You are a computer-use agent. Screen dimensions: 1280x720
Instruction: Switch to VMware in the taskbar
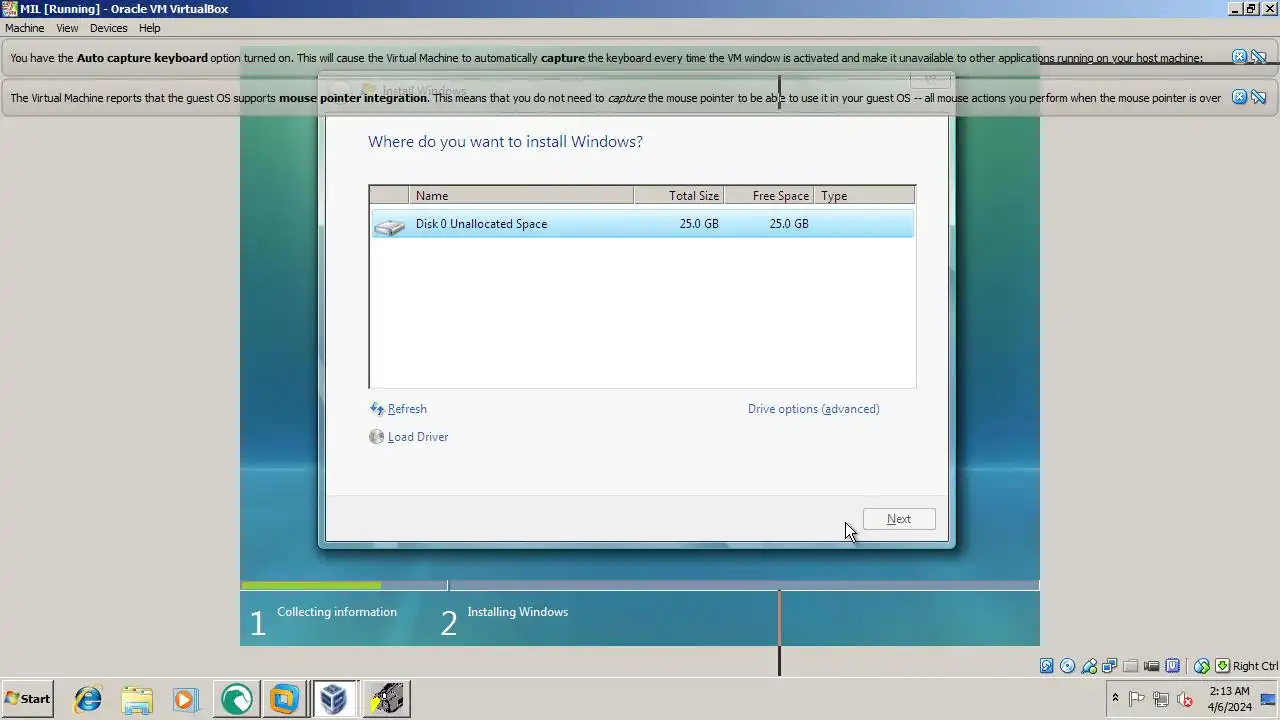pyautogui.click(x=285, y=699)
